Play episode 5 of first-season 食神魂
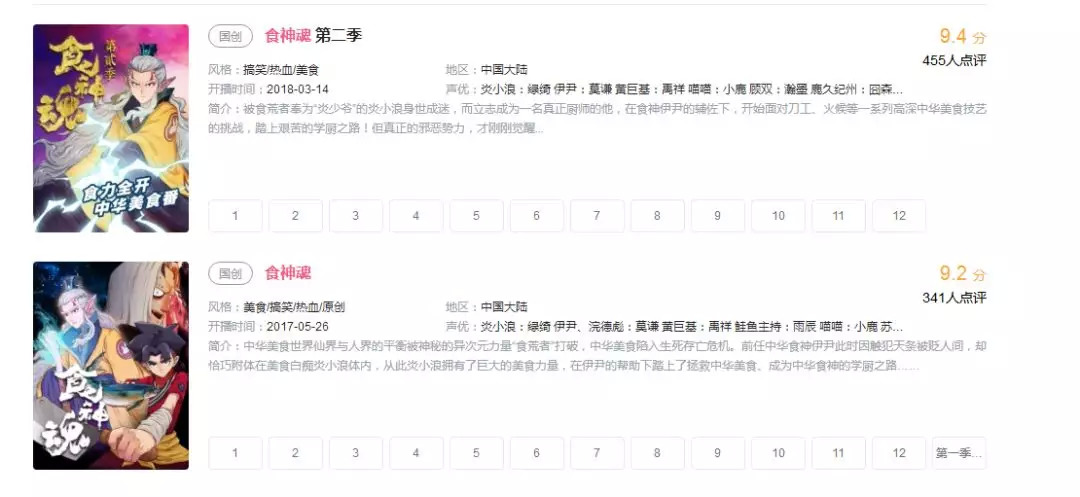Viewport: 1080px width, 497px height. point(477,453)
